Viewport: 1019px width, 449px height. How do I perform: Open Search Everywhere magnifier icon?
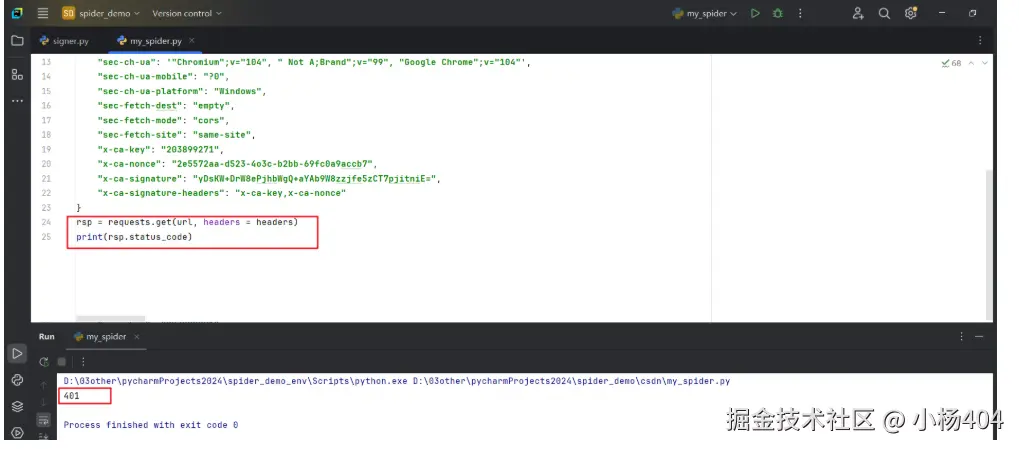884,13
